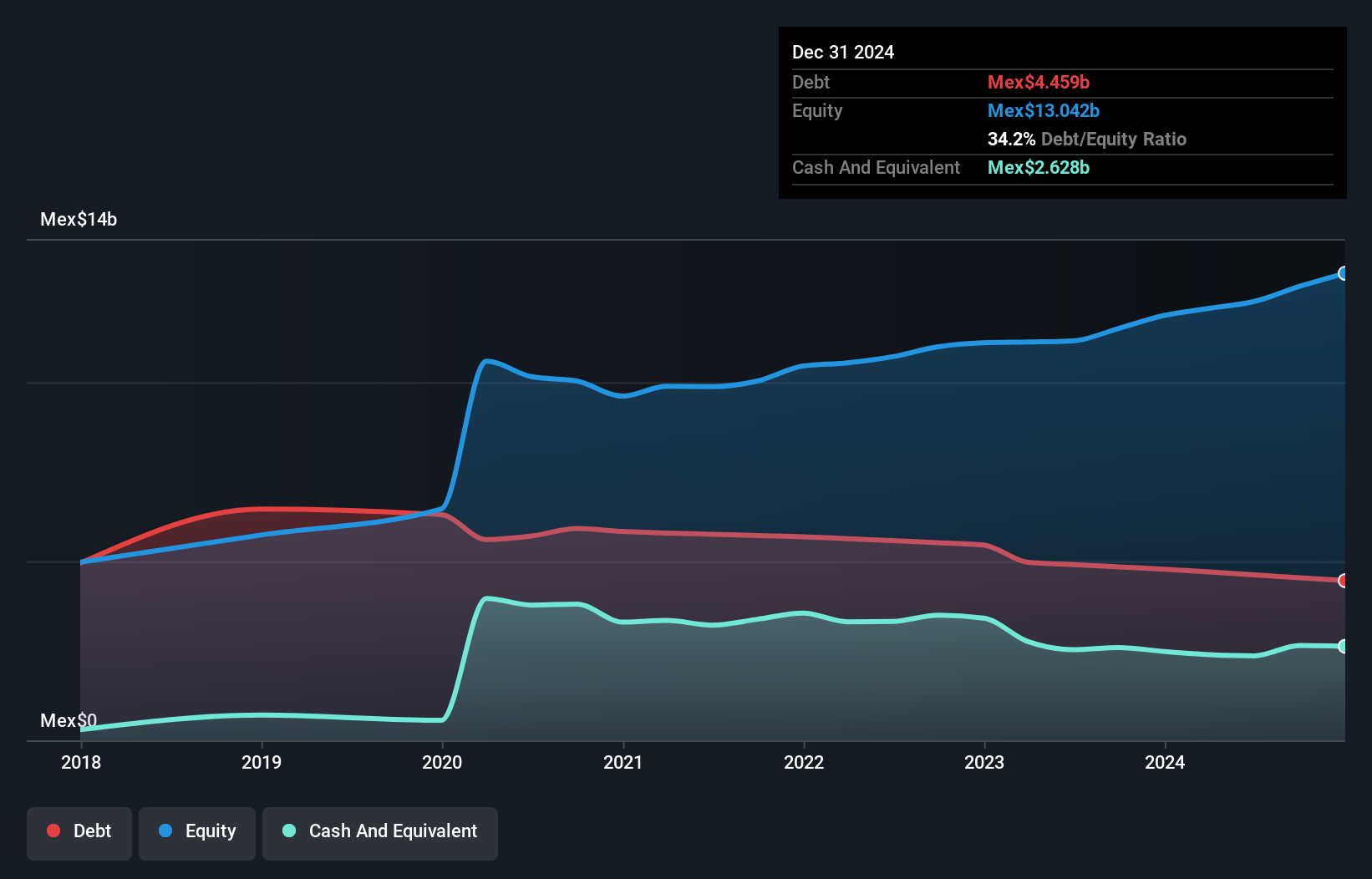Click the 2020 x-axis year label
Image resolution: width=1372 pixels, height=879 pixels.
coord(442,762)
